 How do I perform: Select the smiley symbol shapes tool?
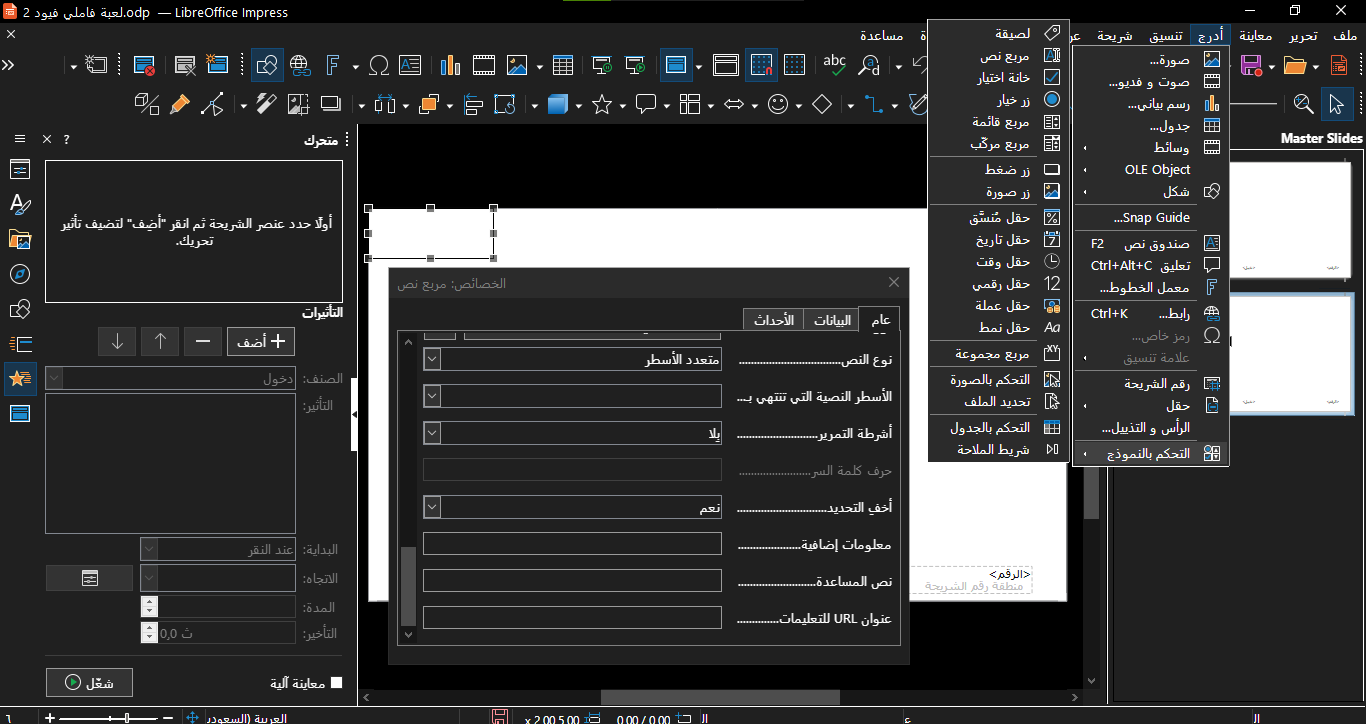tap(777, 104)
